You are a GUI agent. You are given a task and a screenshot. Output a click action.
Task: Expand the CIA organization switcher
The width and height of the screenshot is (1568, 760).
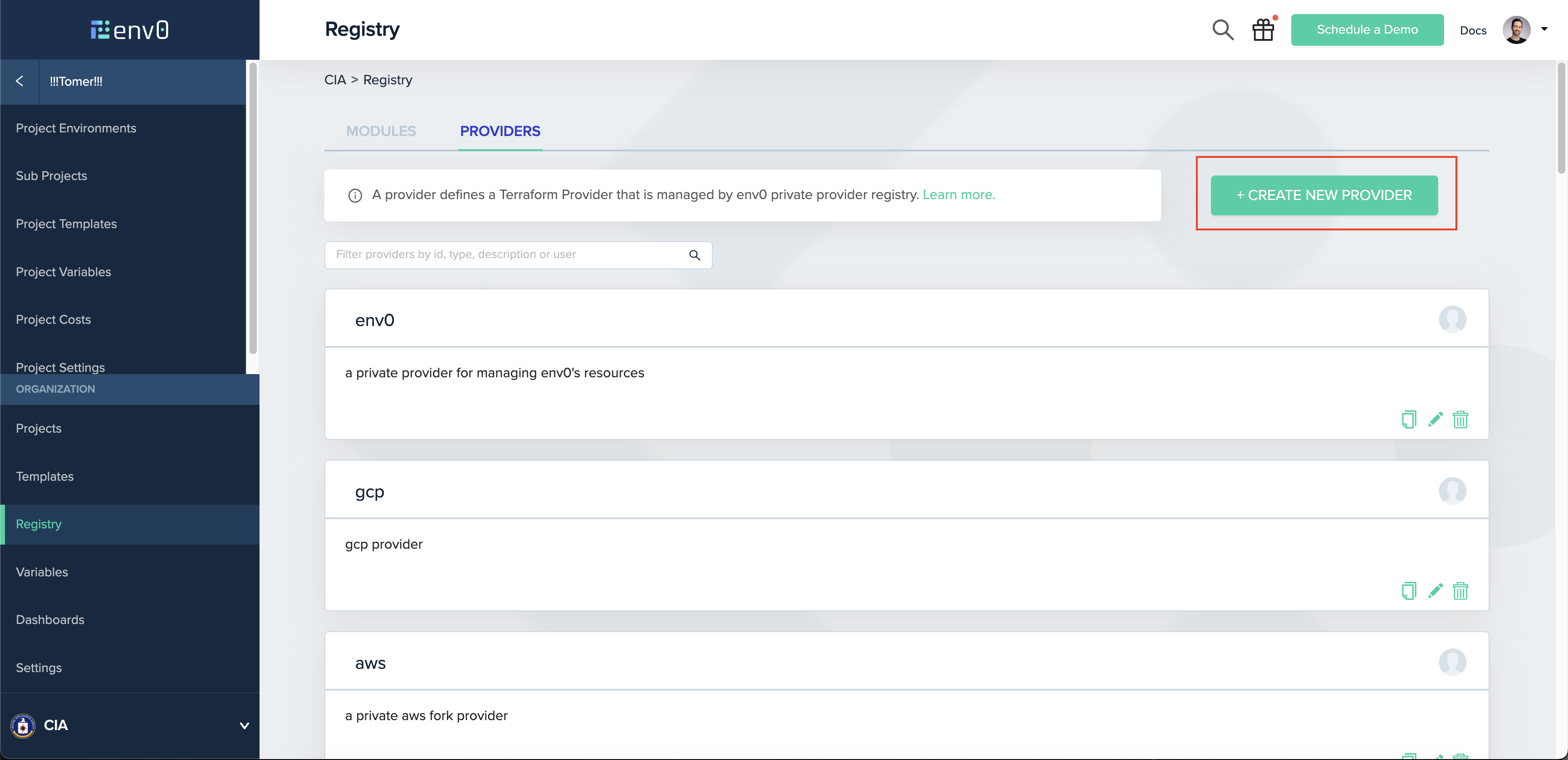tap(244, 726)
